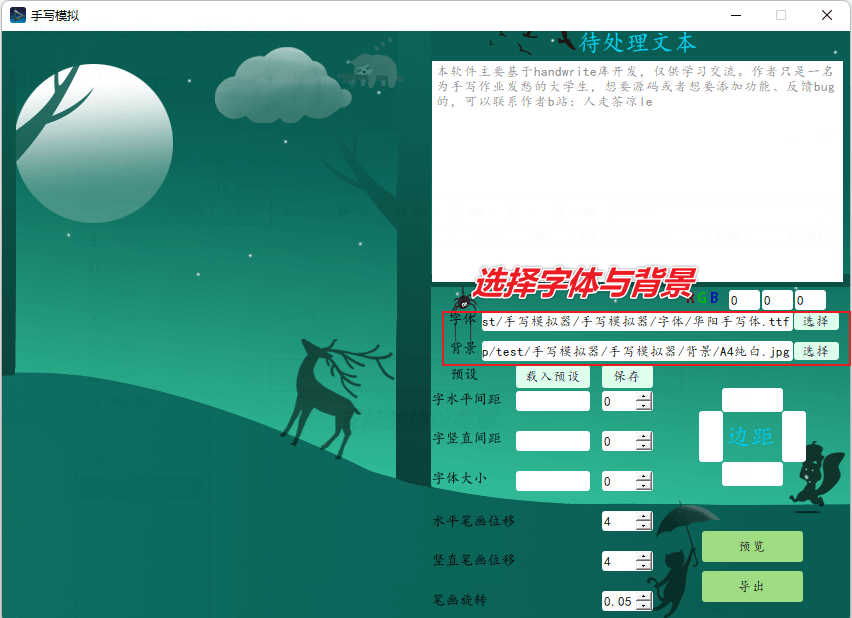Click the B color value field

[x=810, y=299]
